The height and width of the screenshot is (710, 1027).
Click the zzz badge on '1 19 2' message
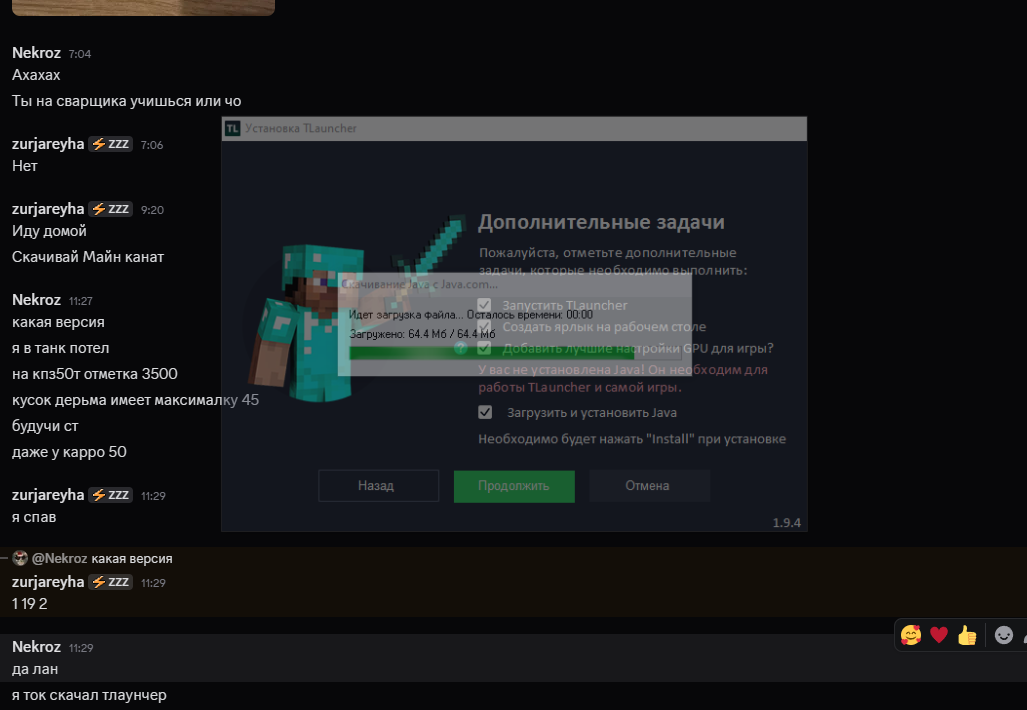click(111, 582)
